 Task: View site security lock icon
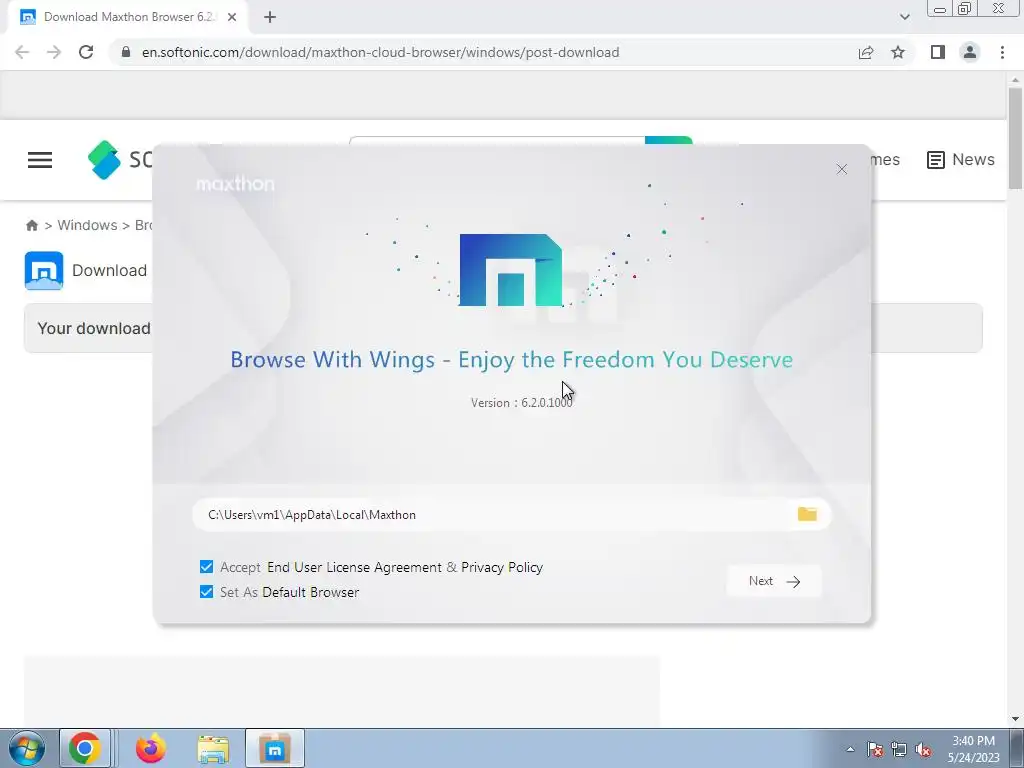point(126,52)
